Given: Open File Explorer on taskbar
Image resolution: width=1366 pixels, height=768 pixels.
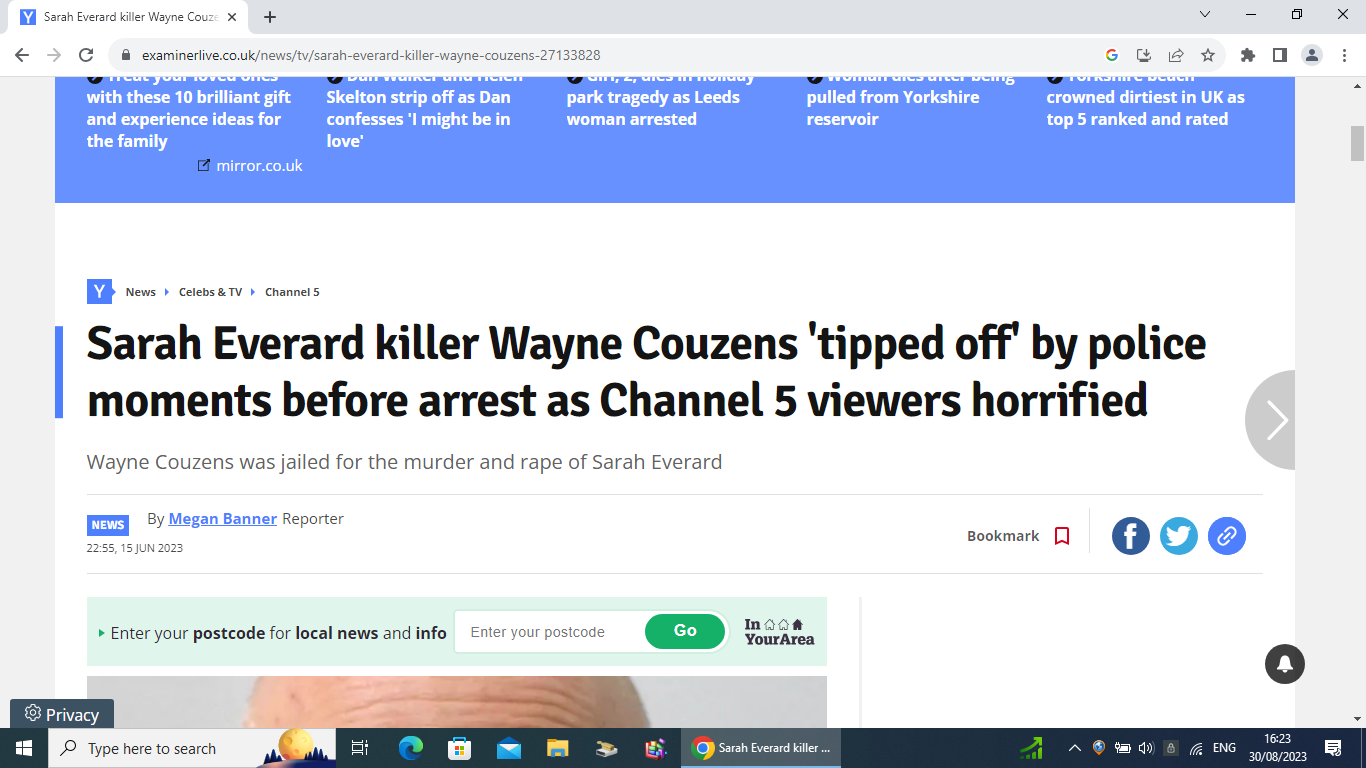Looking at the screenshot, I should (557, 748).
